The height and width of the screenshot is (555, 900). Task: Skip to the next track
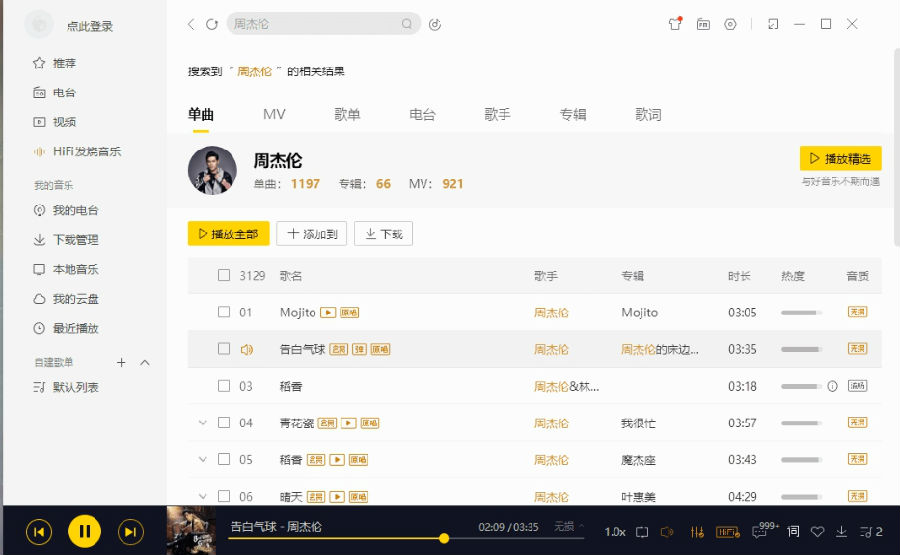point(130,531)
